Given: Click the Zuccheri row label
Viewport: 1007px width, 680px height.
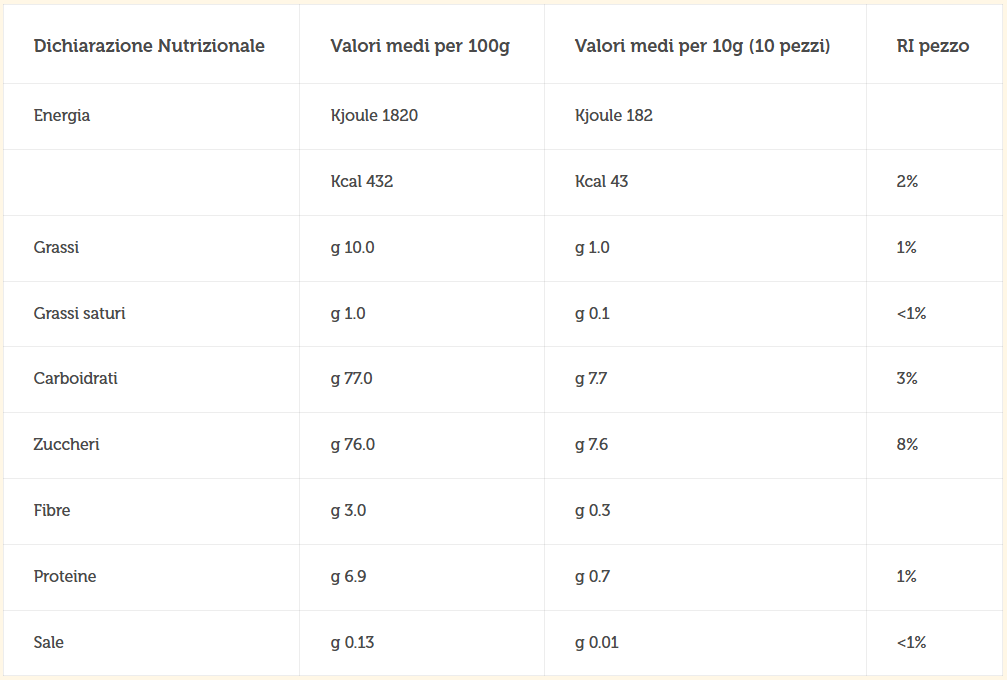Looking at the screenshot, I should (x=66, y=444).
